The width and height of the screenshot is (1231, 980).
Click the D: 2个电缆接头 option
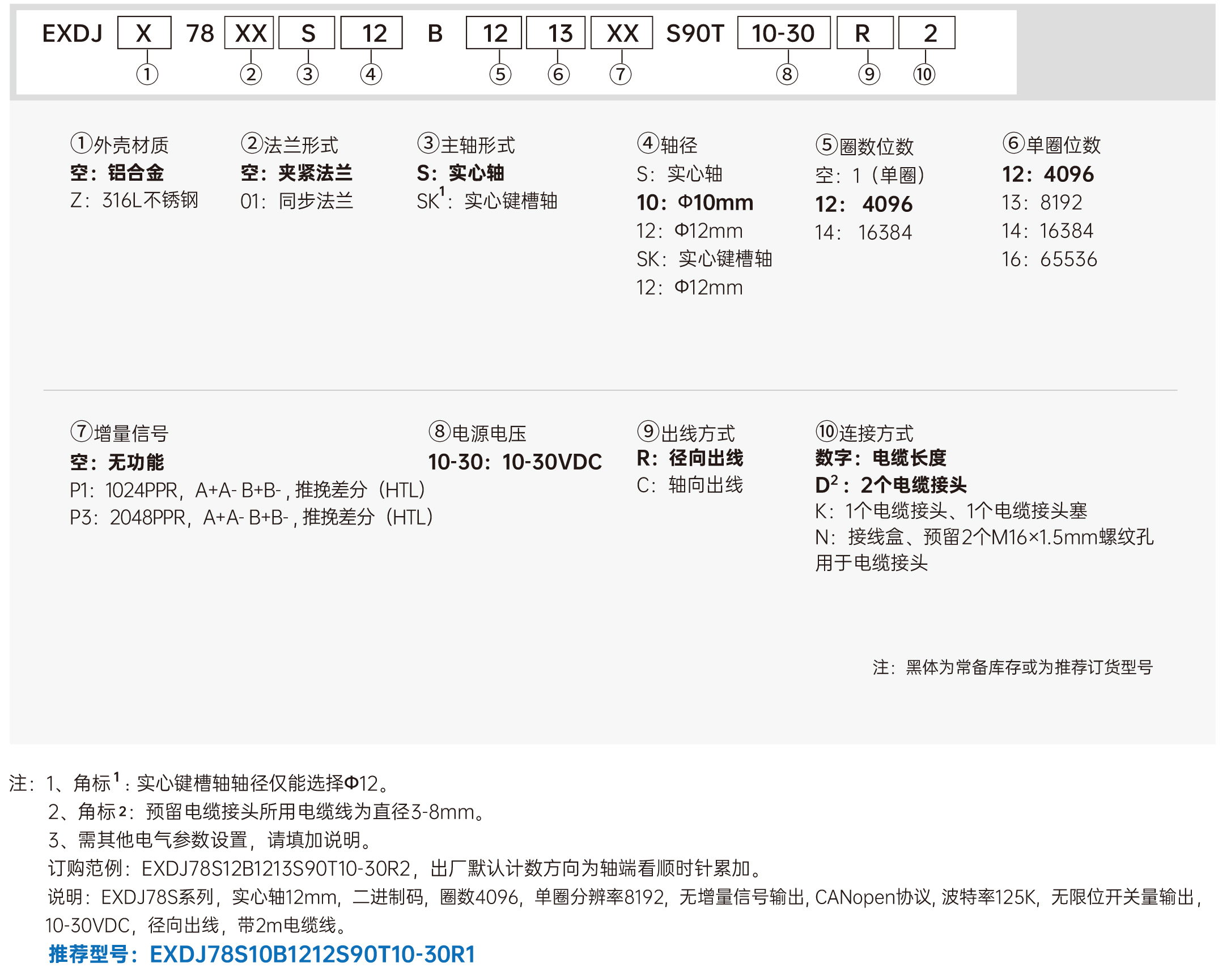click(x=890, y=485)
